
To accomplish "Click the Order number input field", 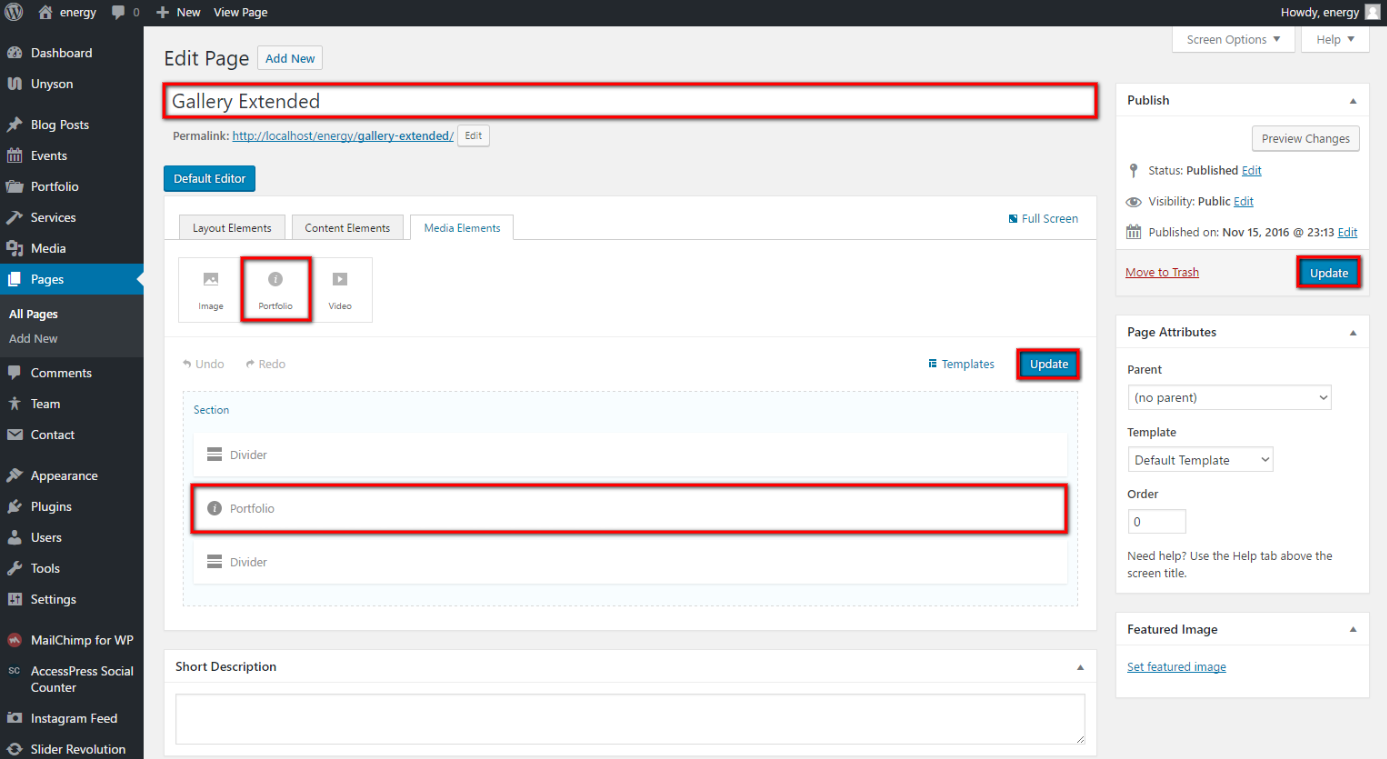I will (x=1156, y=522).
